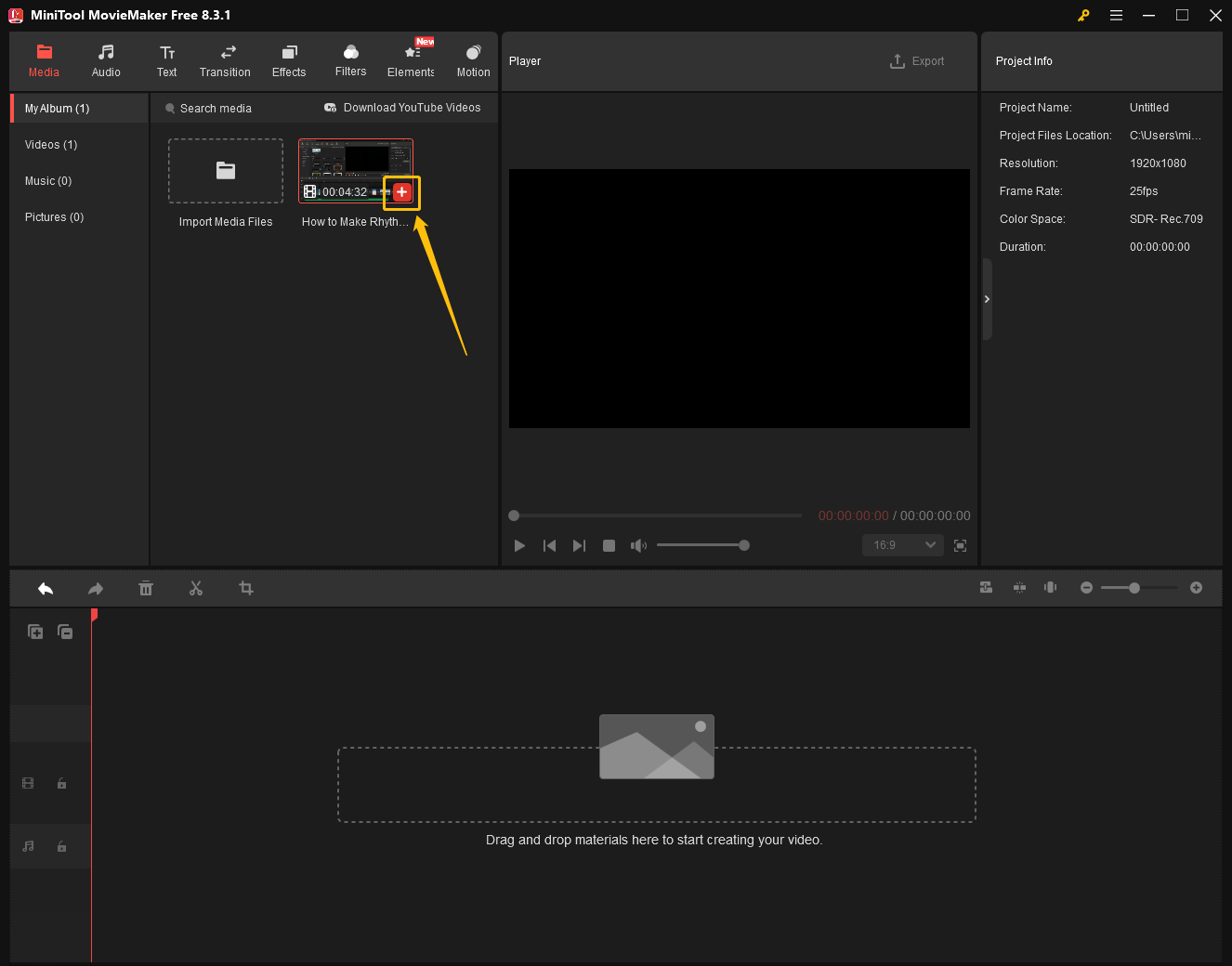Open the Transition tab
This screenshot has height=966, width=1232.
coord(225,61)
